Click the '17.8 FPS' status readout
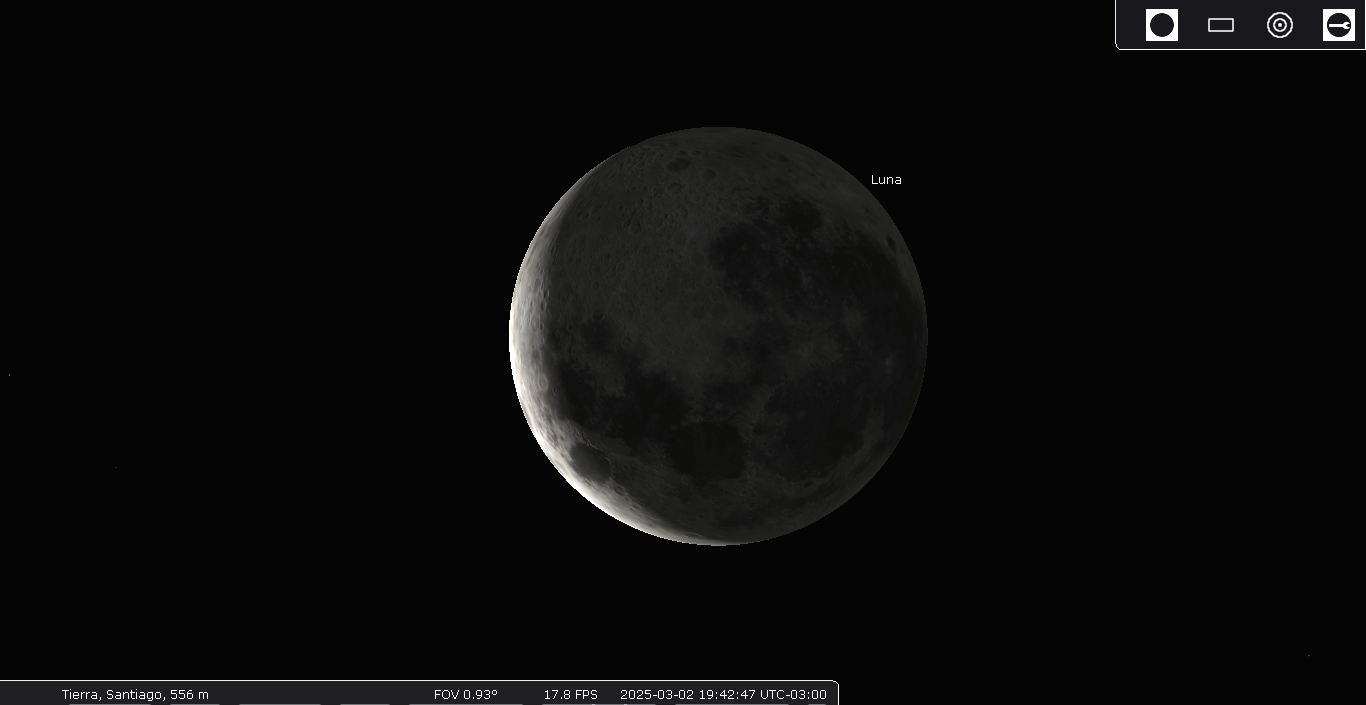Viewport: 1366px width, 705px height. [570, 694]
